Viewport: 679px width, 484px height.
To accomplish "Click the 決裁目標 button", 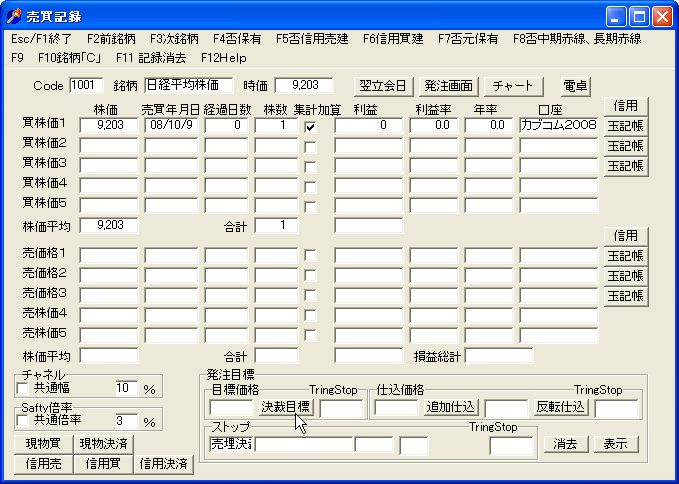I will coord(285,407).
